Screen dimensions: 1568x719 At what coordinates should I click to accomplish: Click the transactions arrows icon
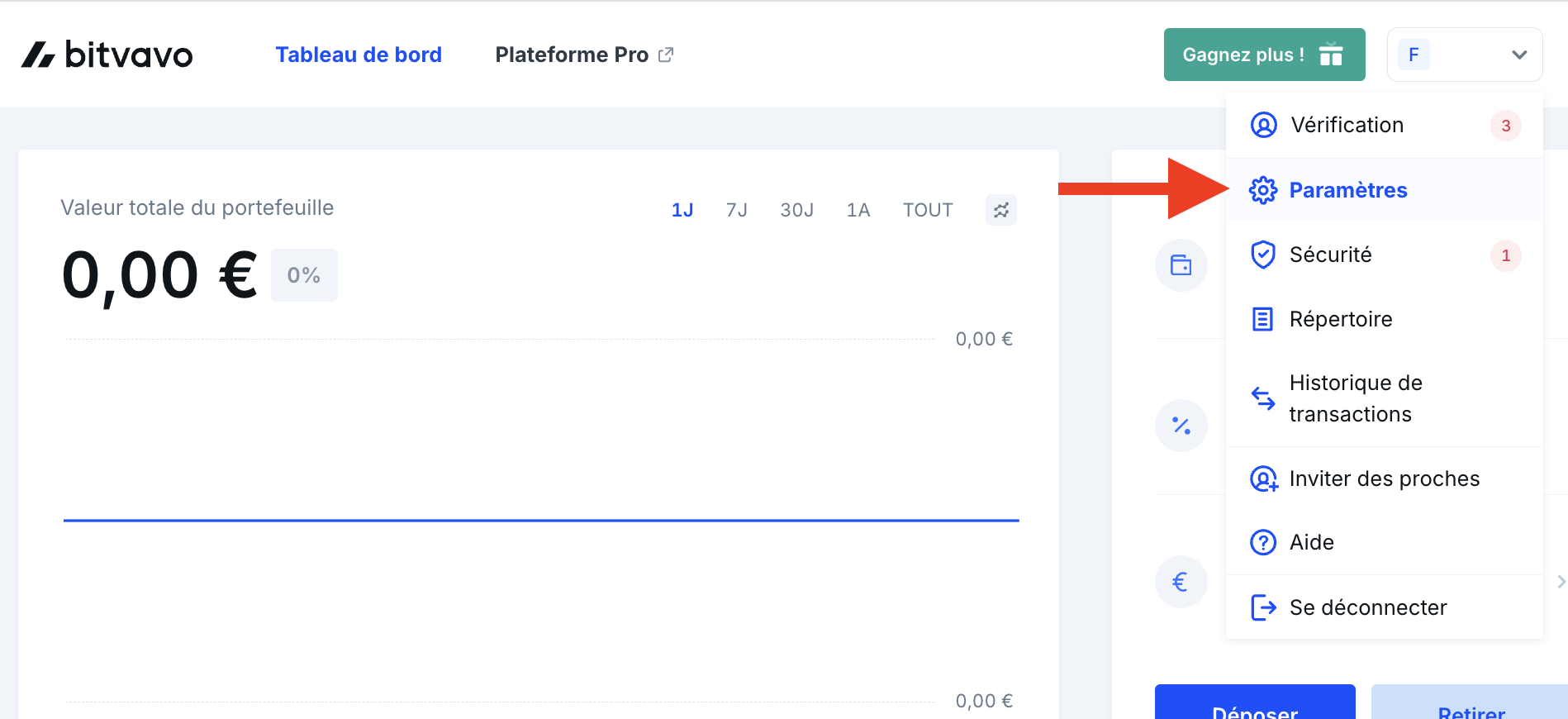(1263, 398)
